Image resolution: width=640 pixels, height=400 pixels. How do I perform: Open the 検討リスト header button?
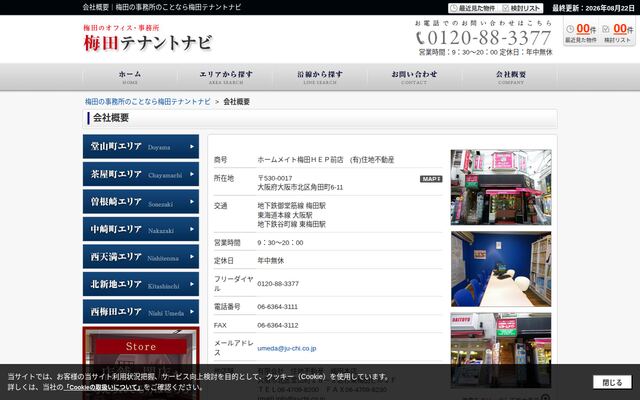(521, 8)
